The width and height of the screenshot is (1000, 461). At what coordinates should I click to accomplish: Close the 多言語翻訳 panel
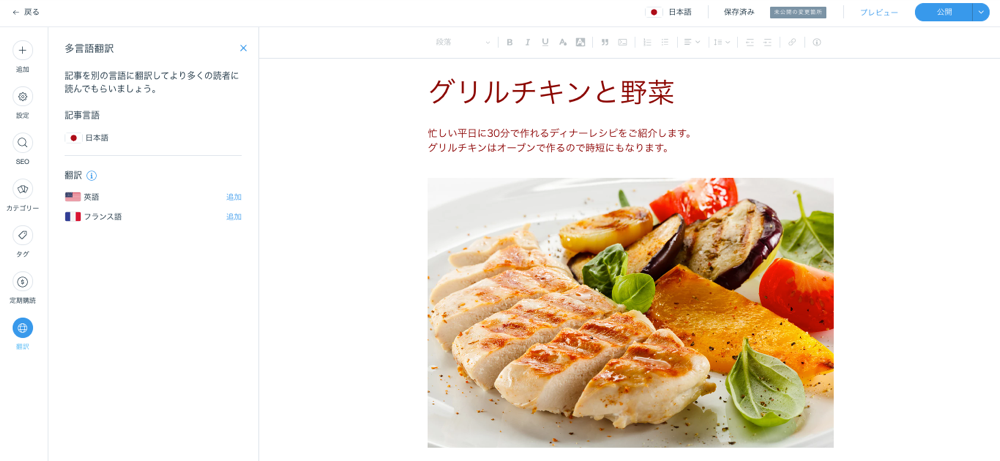pyautogui.click(x=243, y=48)
